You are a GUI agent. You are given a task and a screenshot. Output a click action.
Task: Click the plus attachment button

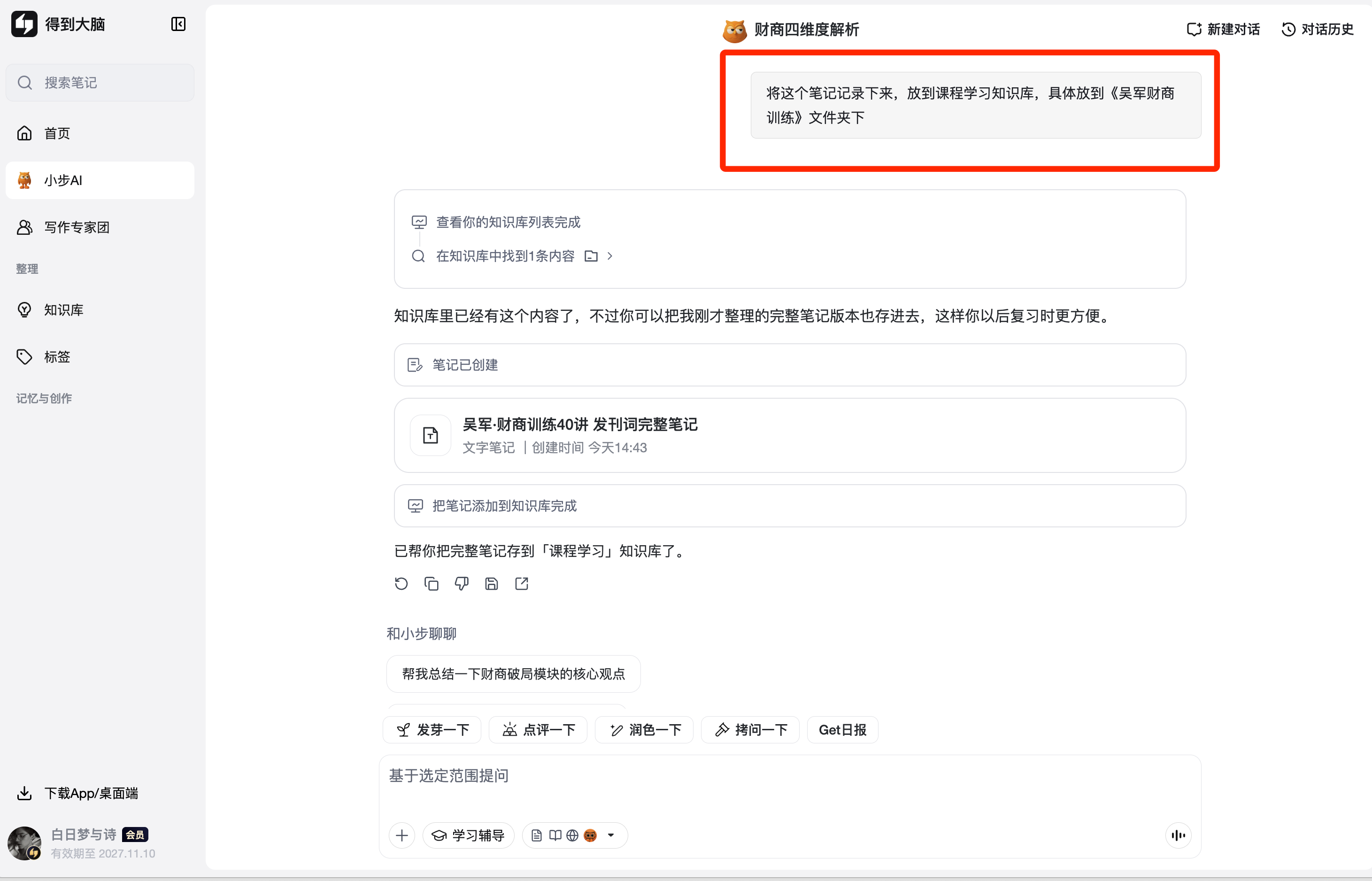pos(402,835)
